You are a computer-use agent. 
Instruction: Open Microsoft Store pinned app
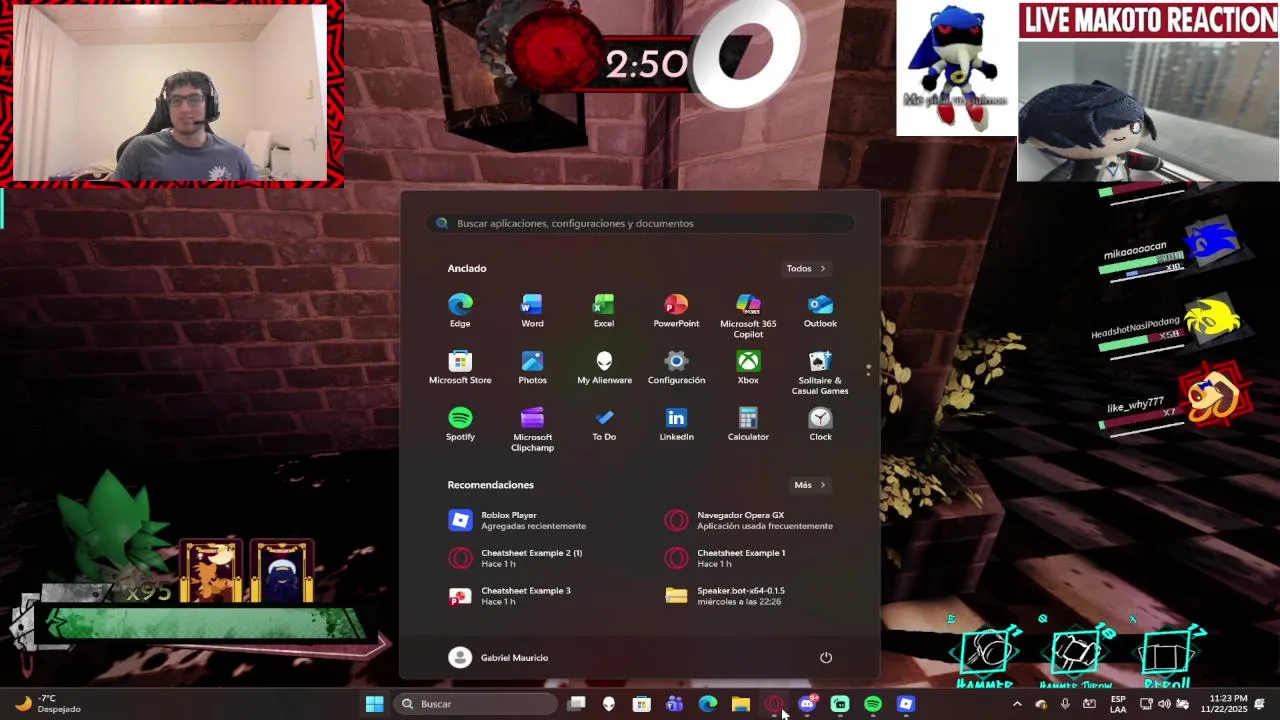pyautogui.click(x=460, y=367)
